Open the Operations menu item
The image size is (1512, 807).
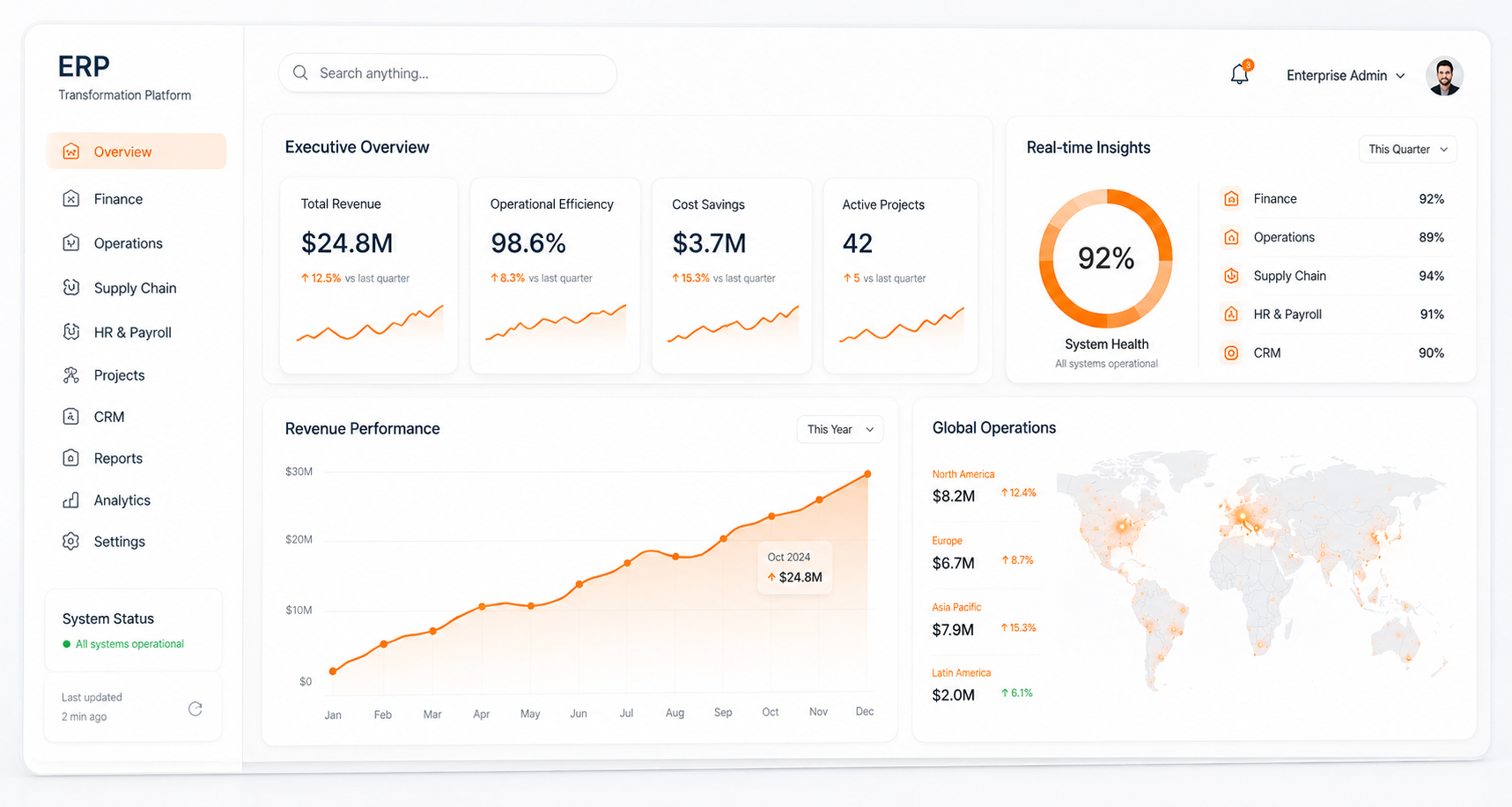[136, 243]
